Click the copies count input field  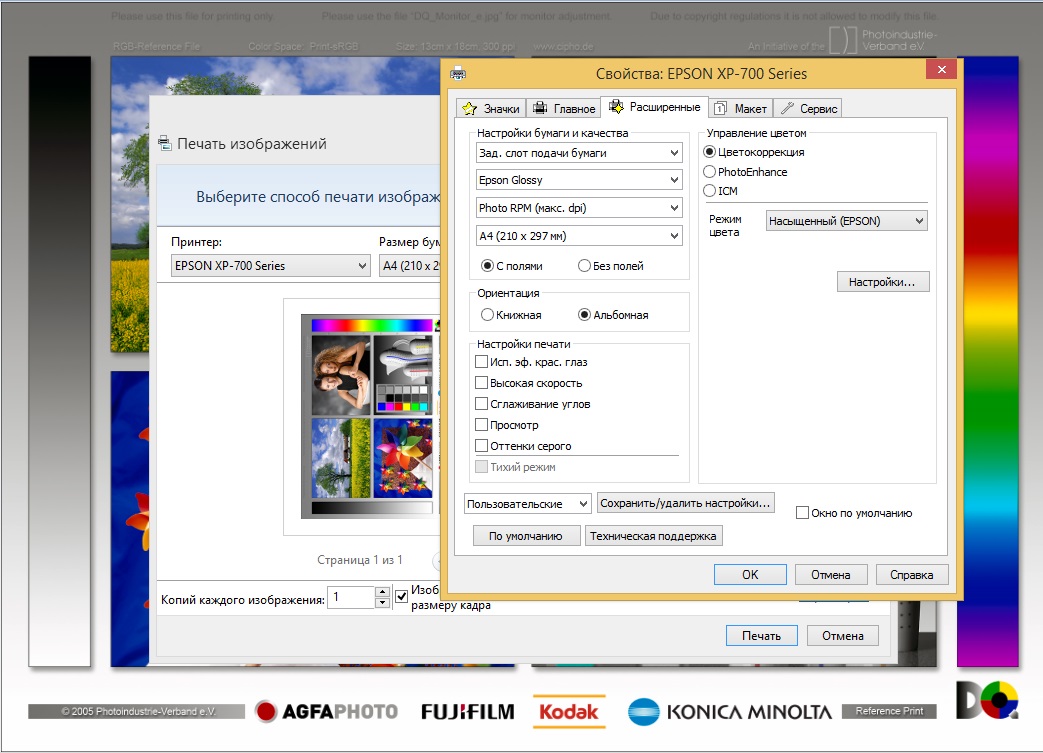point(352,597)
